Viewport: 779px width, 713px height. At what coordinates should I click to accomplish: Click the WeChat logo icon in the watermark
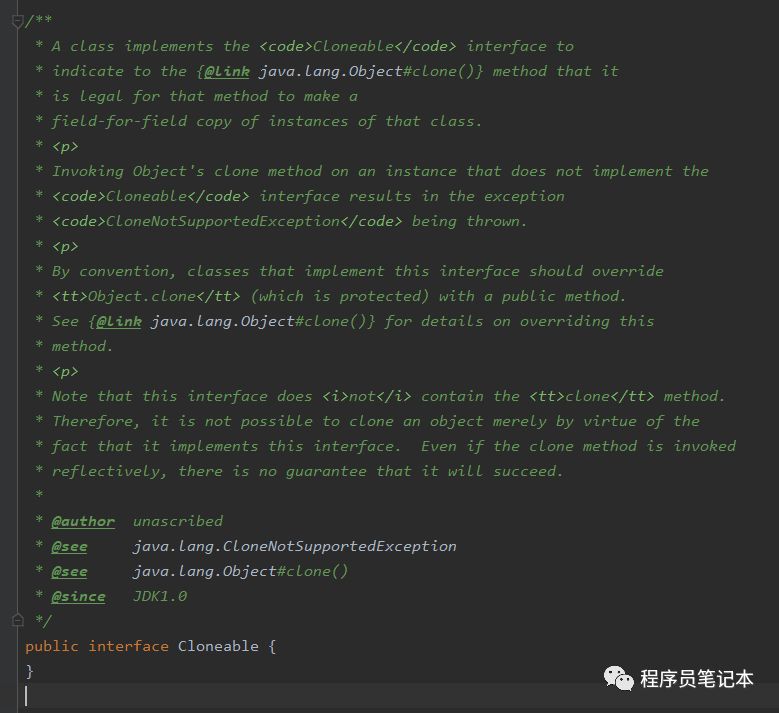tap(617, 679)
